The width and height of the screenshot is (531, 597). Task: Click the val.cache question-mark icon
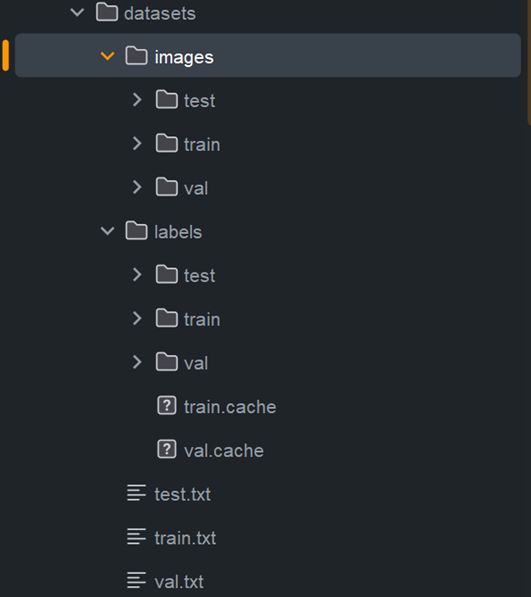point(167,450)
